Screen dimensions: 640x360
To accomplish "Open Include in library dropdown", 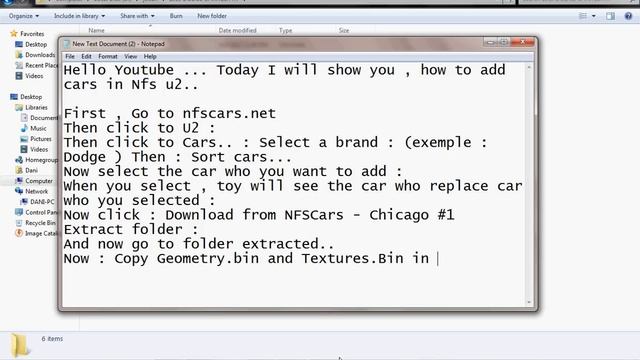I will [x=79, y=16].
